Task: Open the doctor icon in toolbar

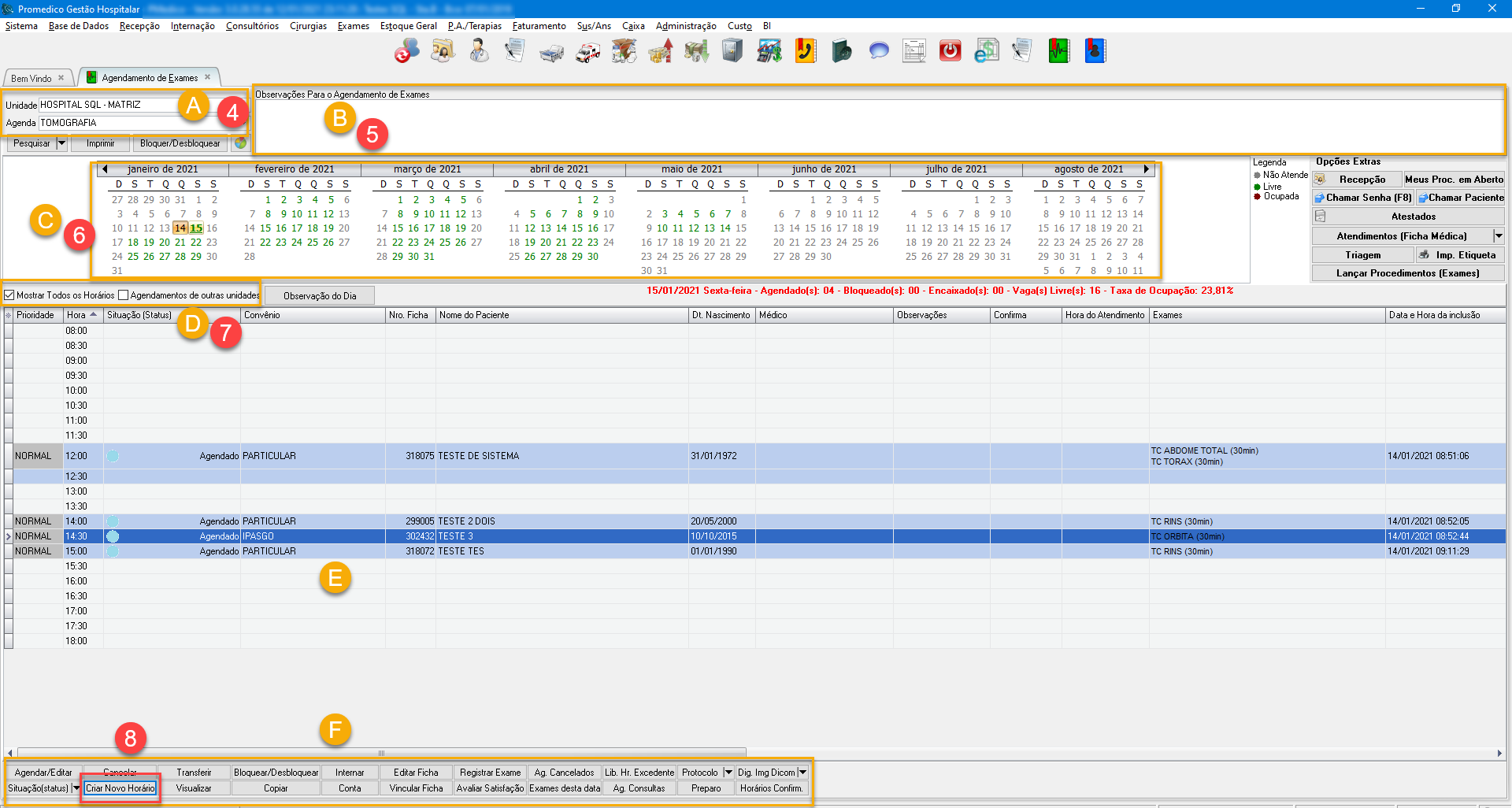Action: point(478,52)
